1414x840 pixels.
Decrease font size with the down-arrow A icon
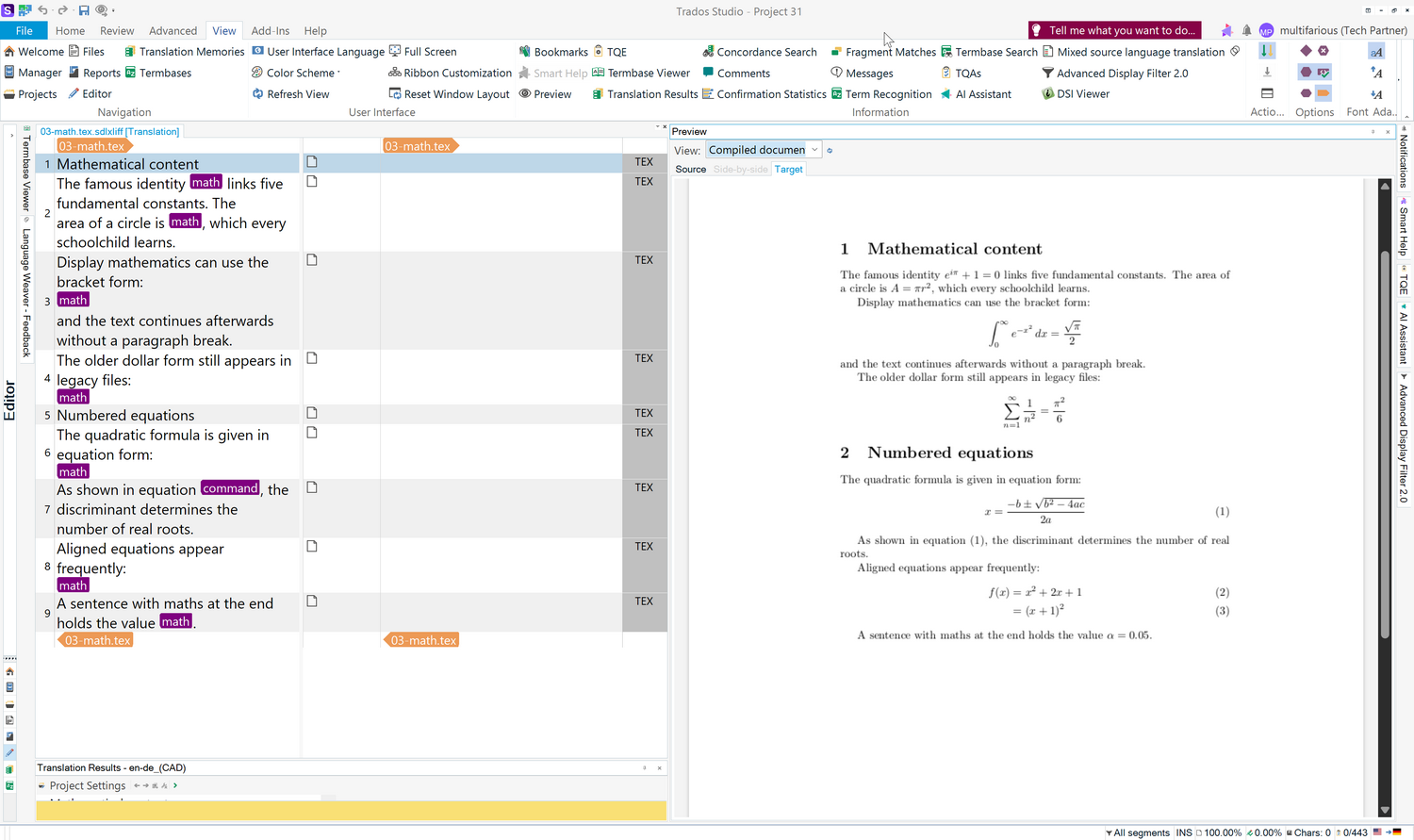point(1376,94)
